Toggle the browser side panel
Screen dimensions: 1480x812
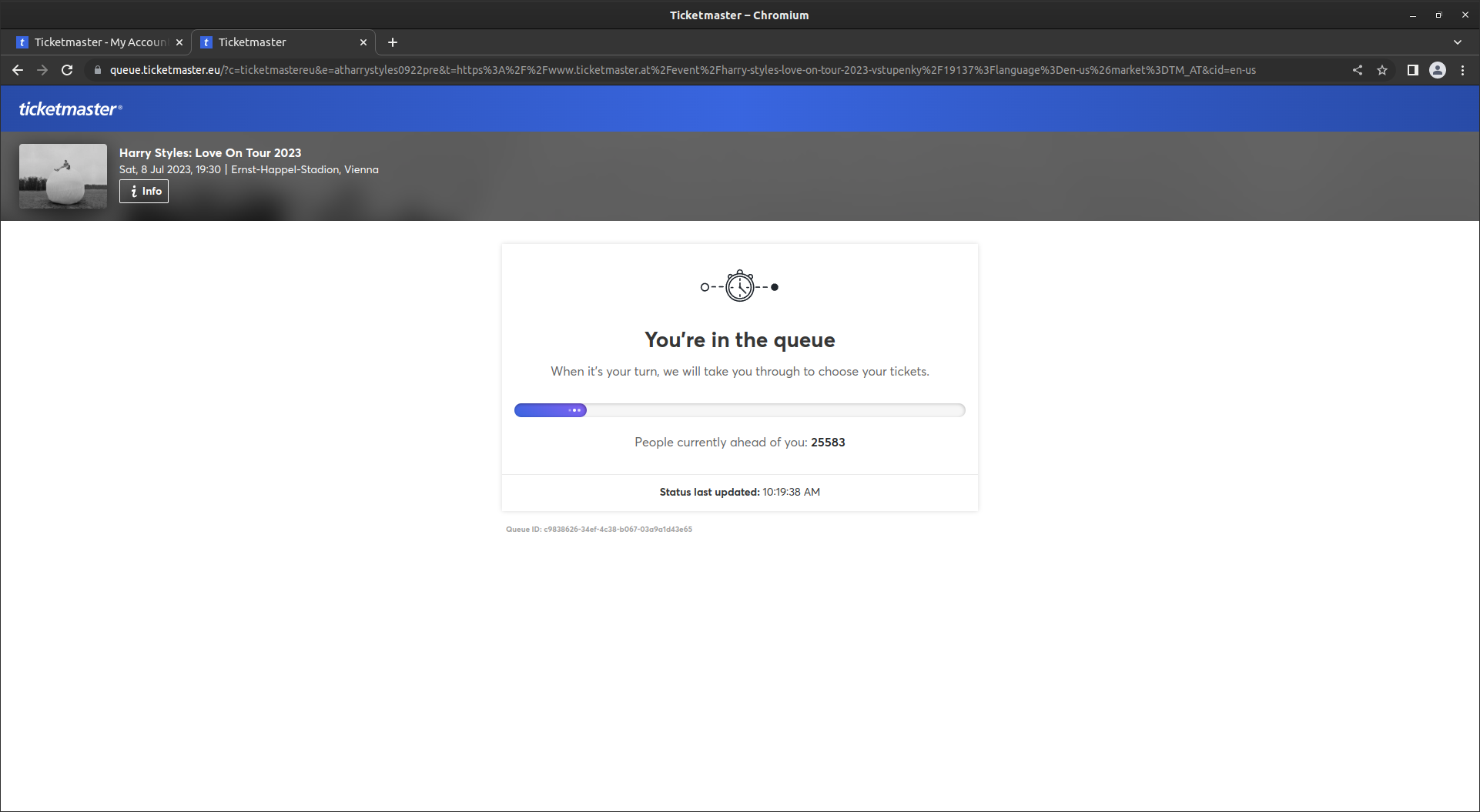[1412, 70]
